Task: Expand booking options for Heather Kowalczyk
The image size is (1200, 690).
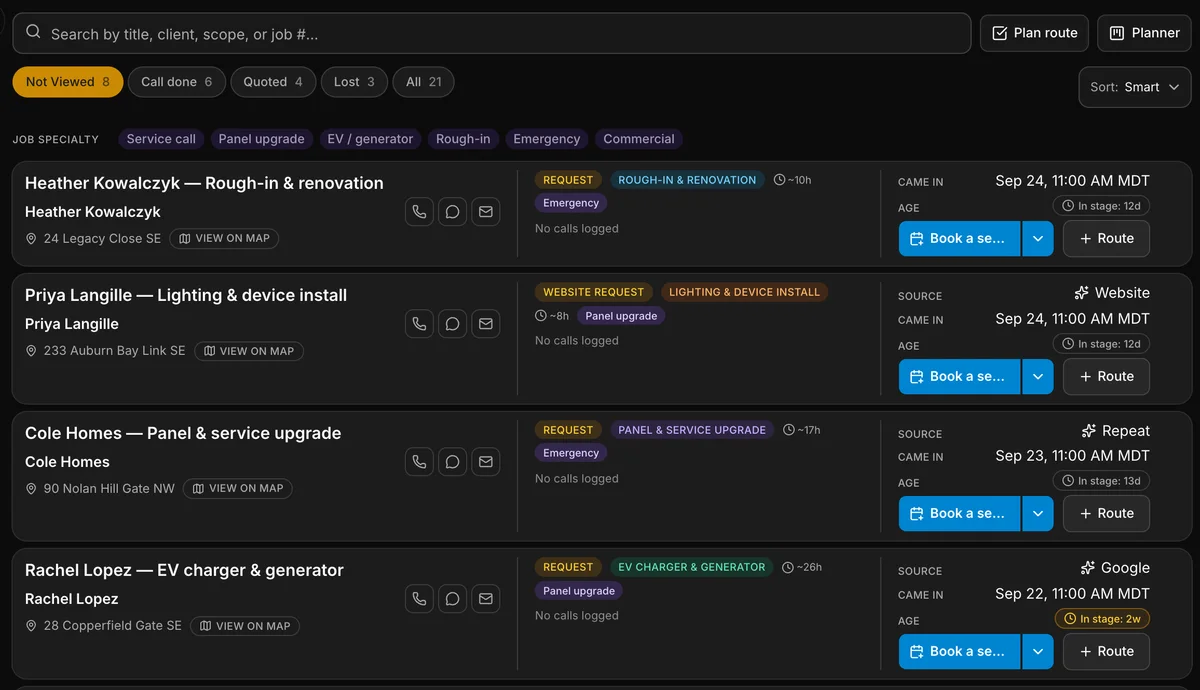Action: pyautogui.click(x=1037, y=239)
